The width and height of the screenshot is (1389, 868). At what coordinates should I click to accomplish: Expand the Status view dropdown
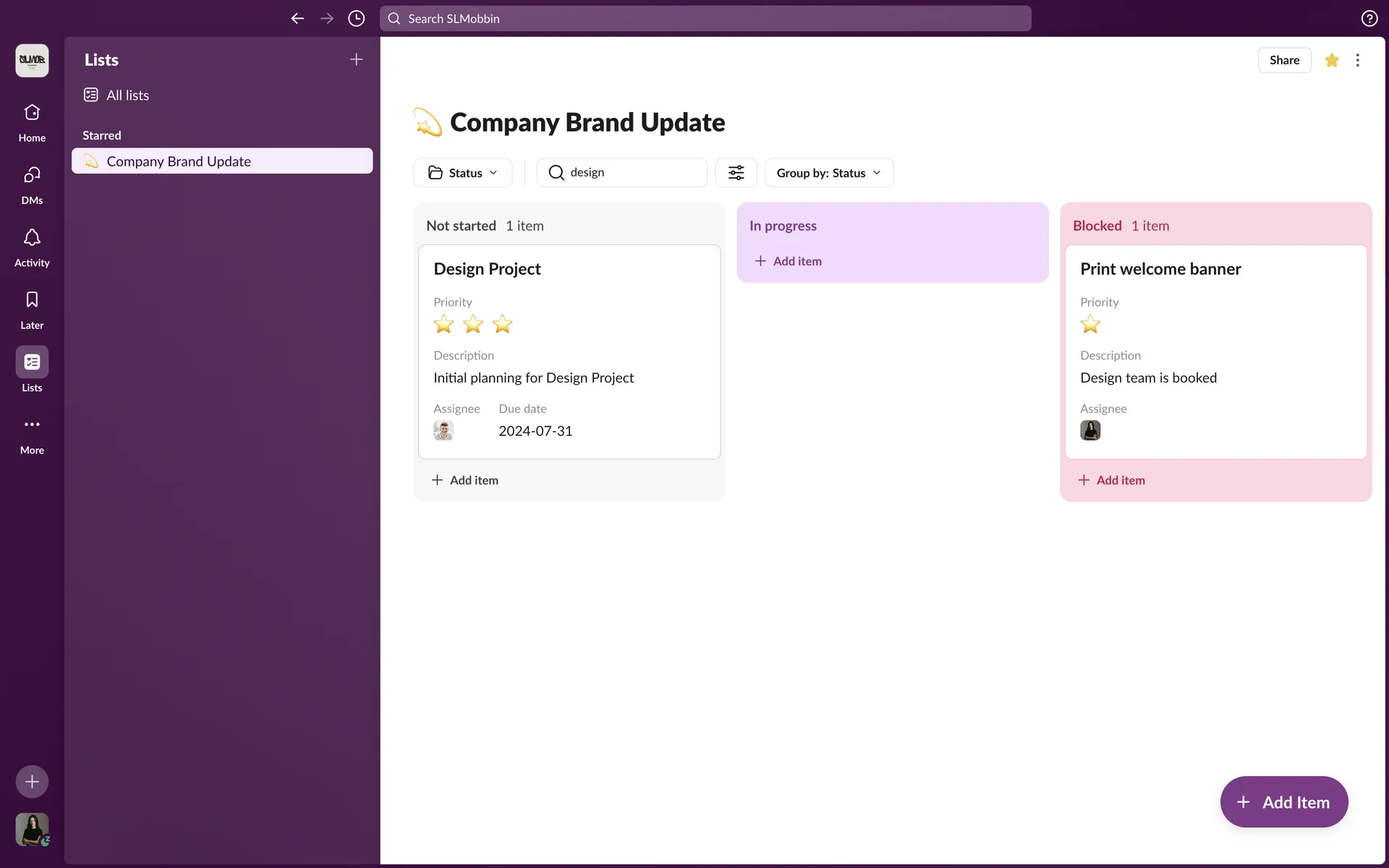[x=463, y=173]
